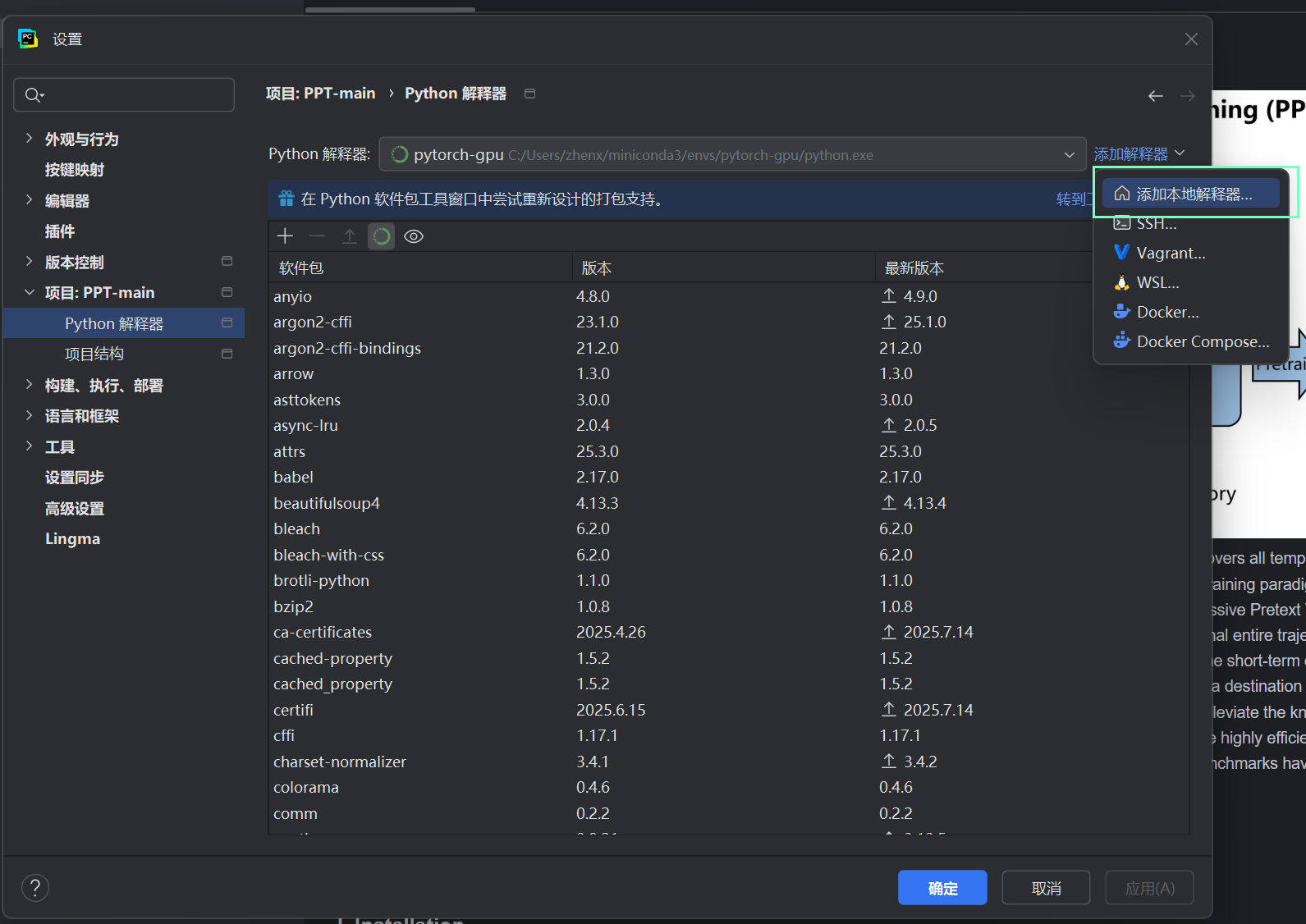Viewport: 1306px width, 924px height.
Task: Select the arrow package row
Action: click(x=728, y=373)
